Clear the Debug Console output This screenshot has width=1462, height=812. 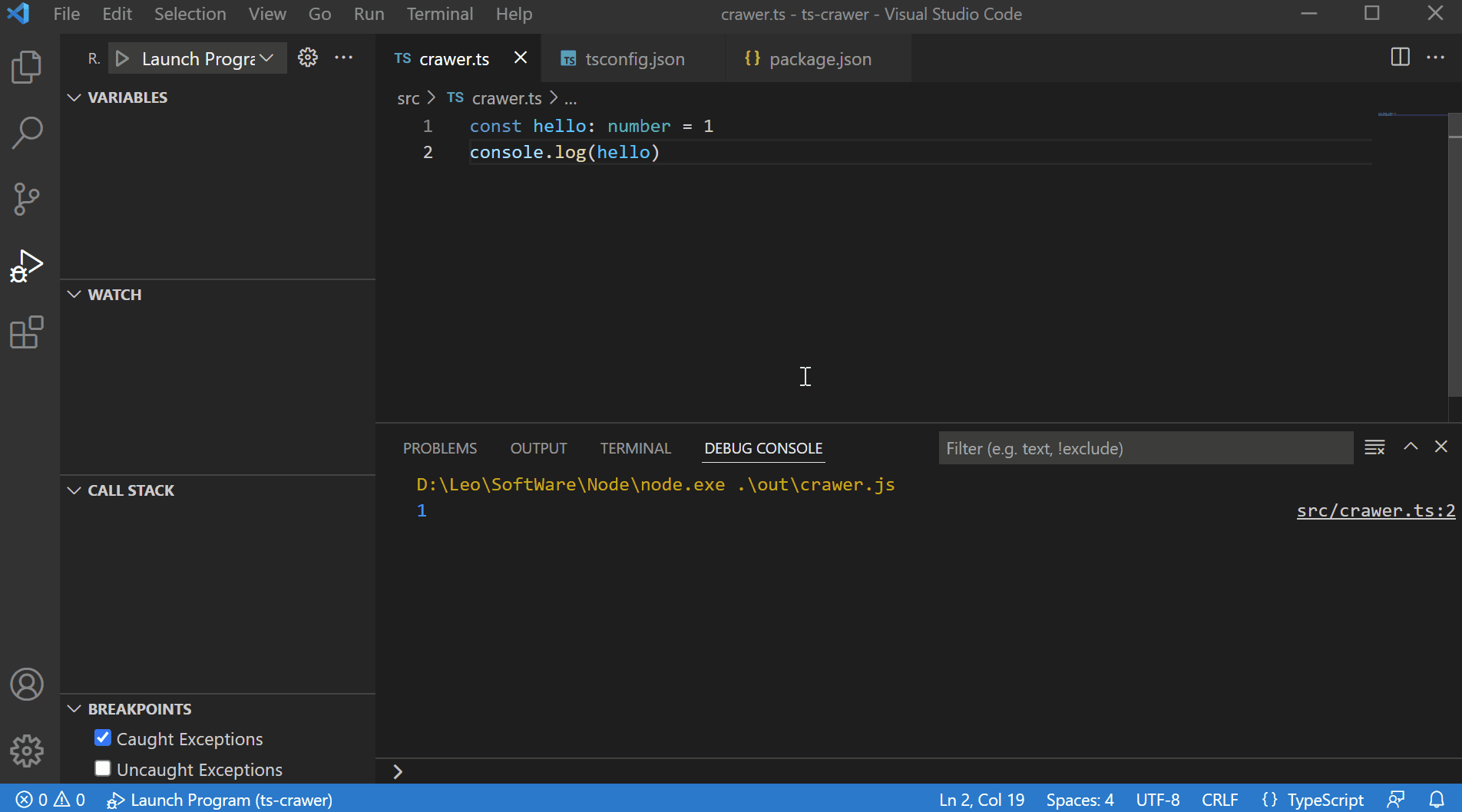(1374, 447)
